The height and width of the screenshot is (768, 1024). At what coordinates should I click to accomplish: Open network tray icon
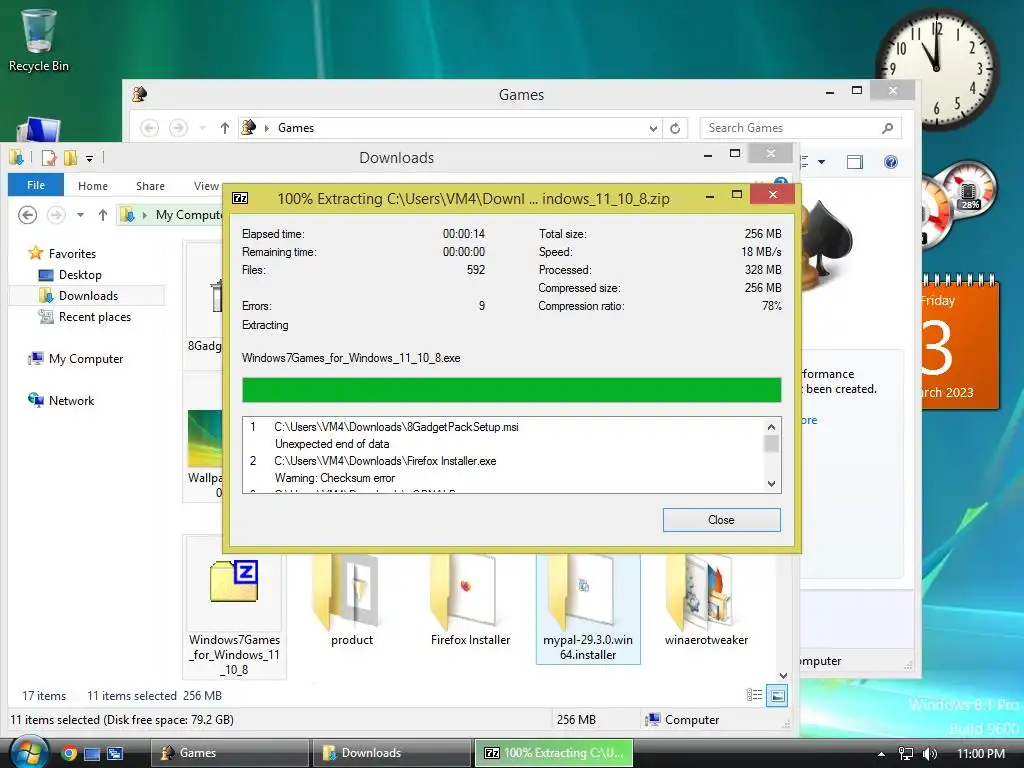click(906, 754)
